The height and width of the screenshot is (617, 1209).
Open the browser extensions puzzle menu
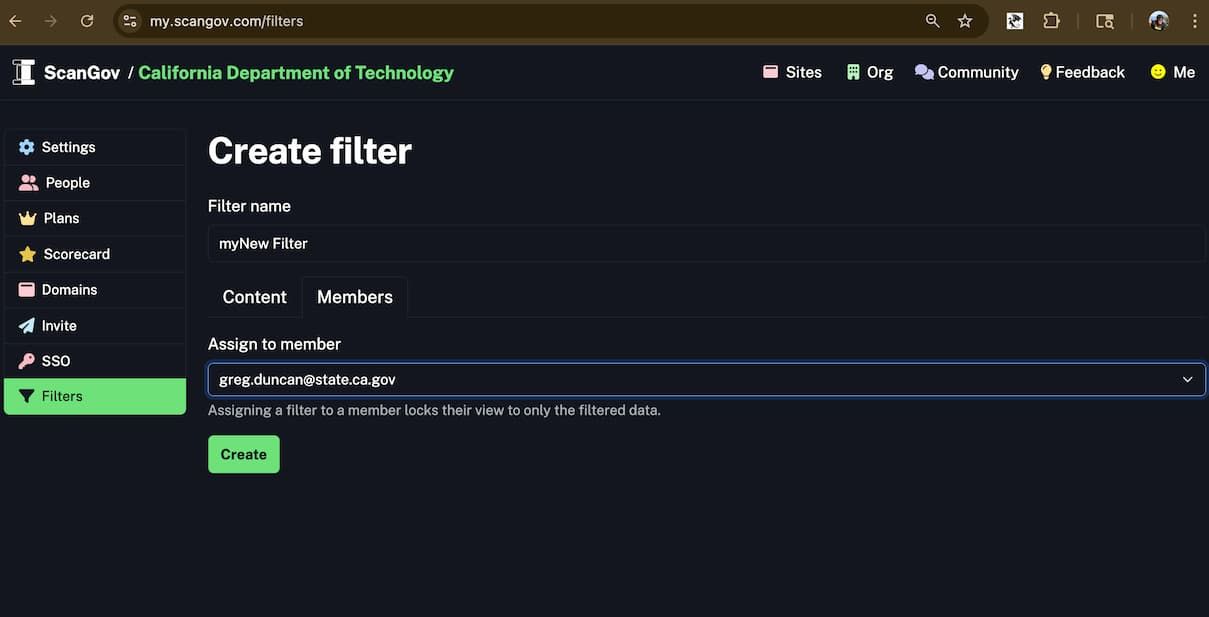click(x=1051, y=19)
